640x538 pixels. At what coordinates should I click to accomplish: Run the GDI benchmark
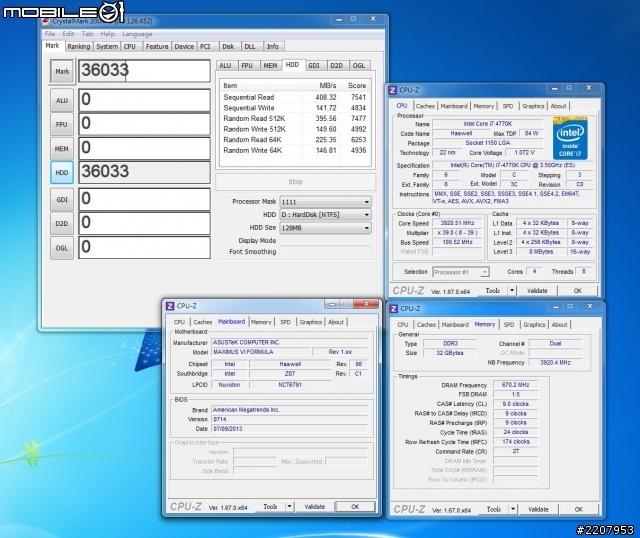click(62, 200)
